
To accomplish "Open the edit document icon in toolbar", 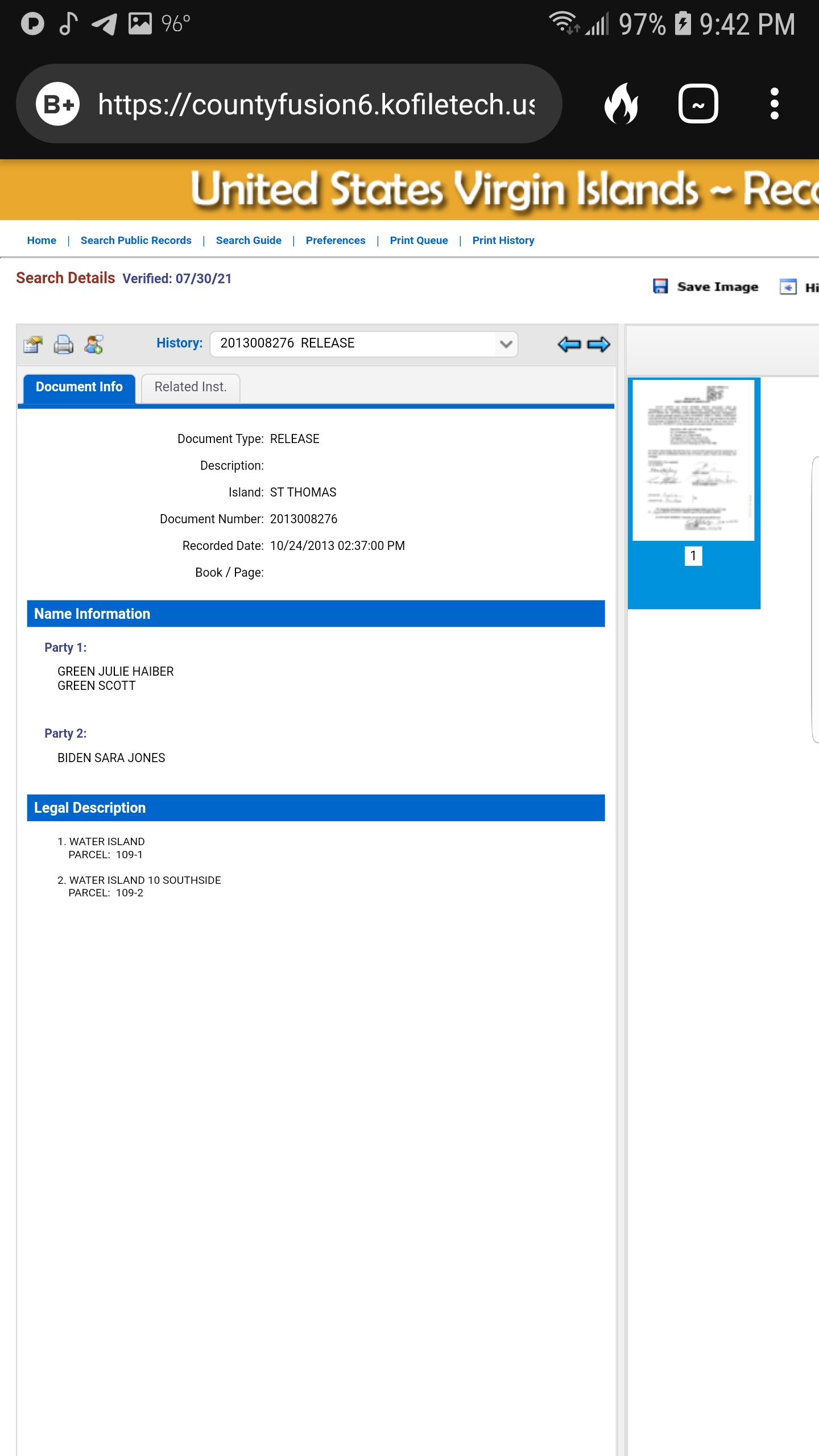I will click(33, 344).
